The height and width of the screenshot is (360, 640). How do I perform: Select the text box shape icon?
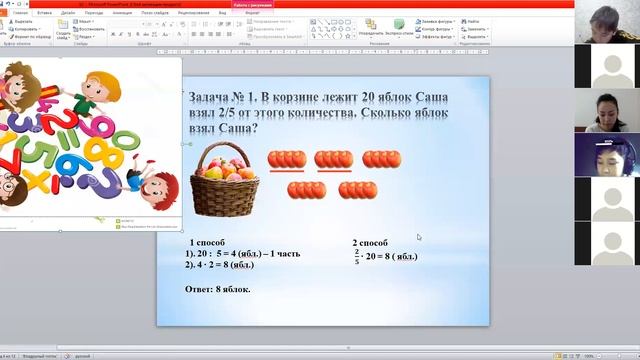[313, 22]
